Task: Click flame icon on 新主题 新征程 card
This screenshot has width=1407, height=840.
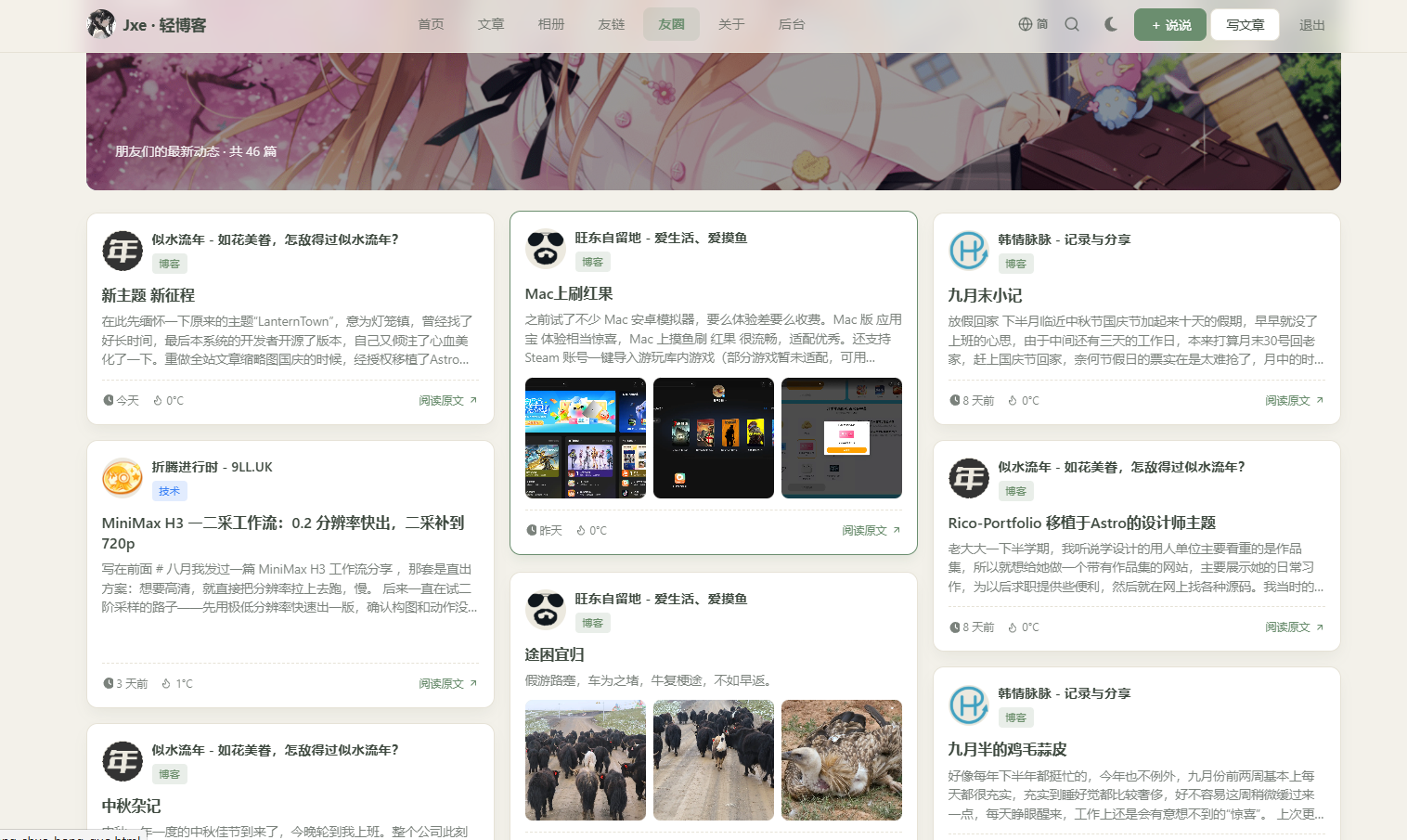Action: [158, 400]
